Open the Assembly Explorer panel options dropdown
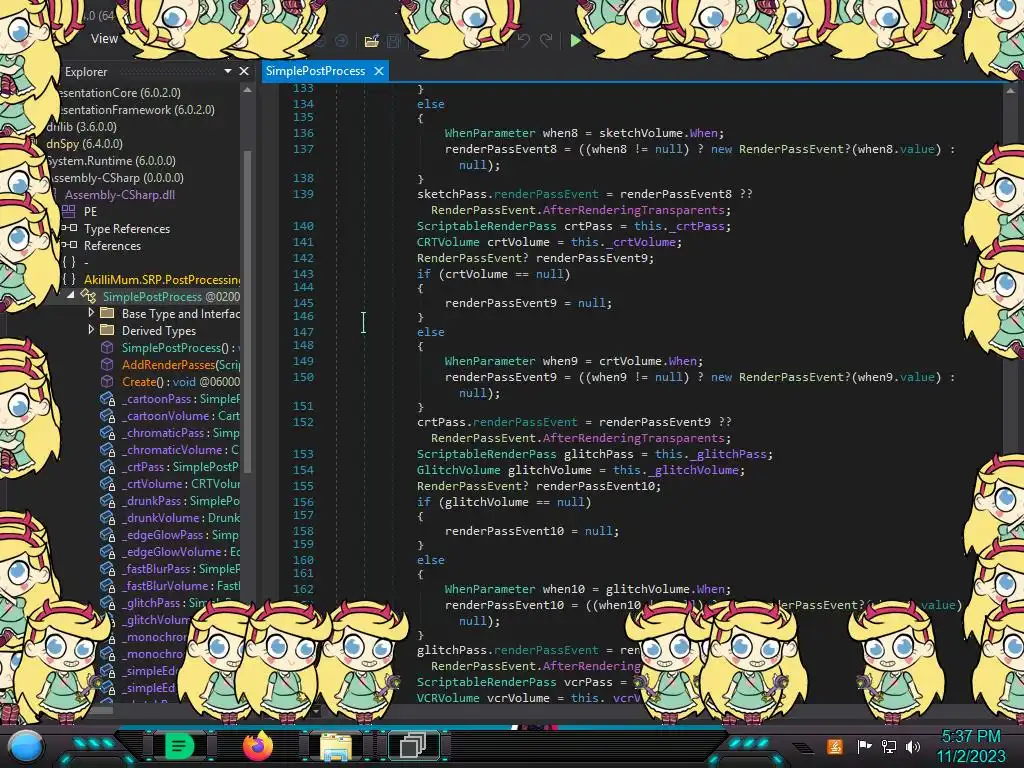The image size is (1024, 768). coord(228,71)
